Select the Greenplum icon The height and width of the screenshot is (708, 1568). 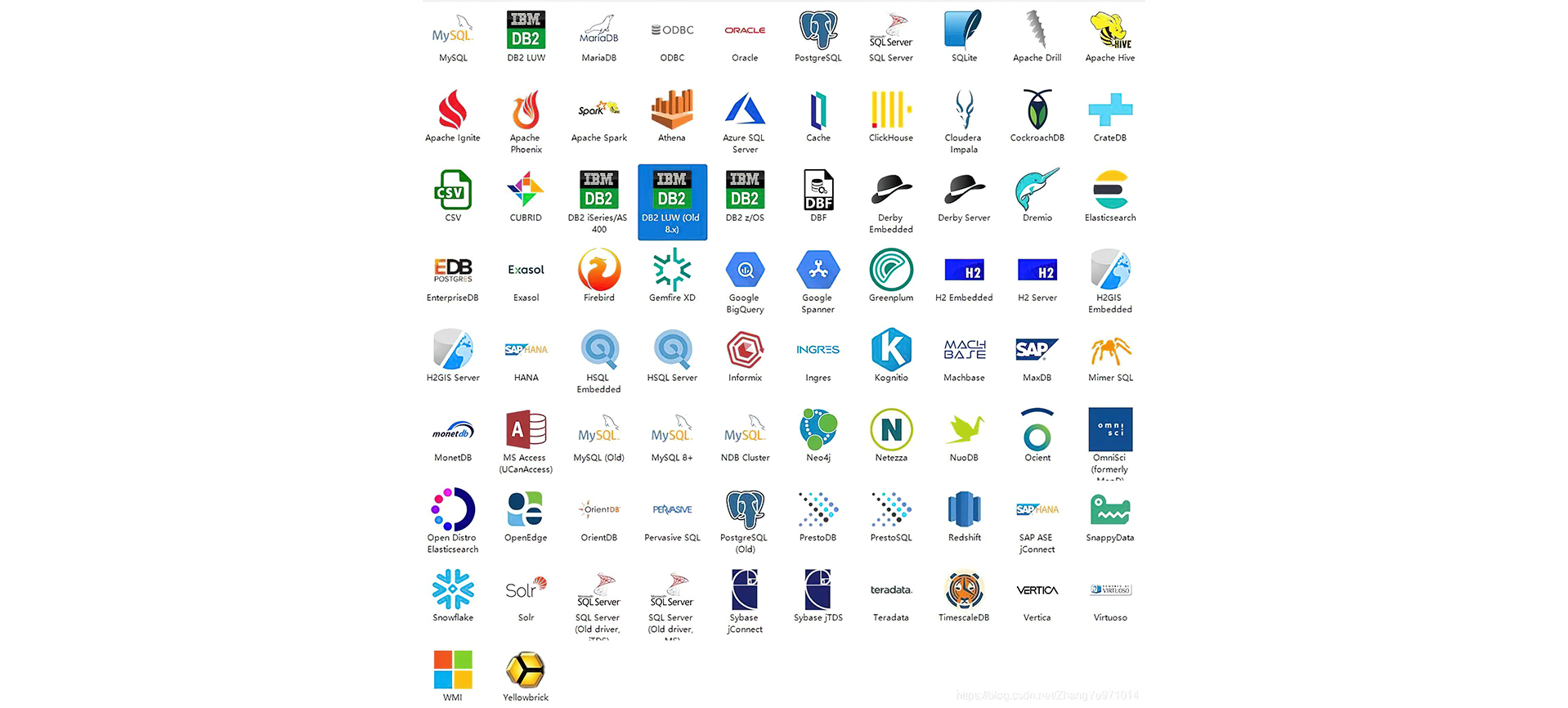click(x=891, y=271)
